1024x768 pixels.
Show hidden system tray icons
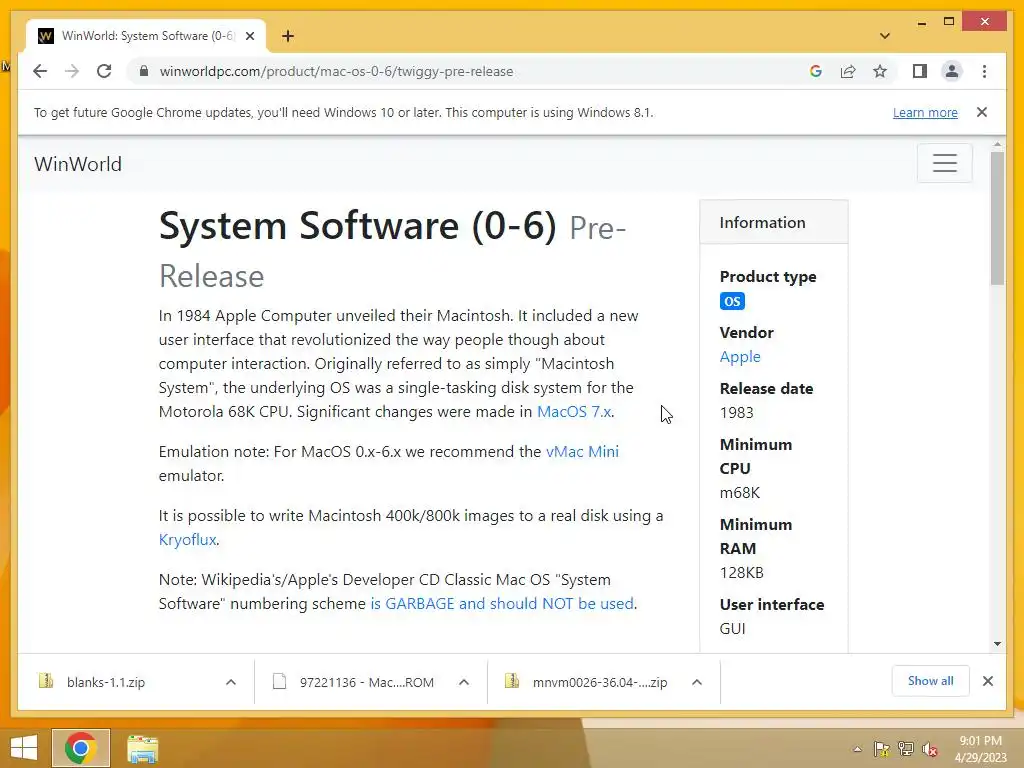(x=857, y=749)
